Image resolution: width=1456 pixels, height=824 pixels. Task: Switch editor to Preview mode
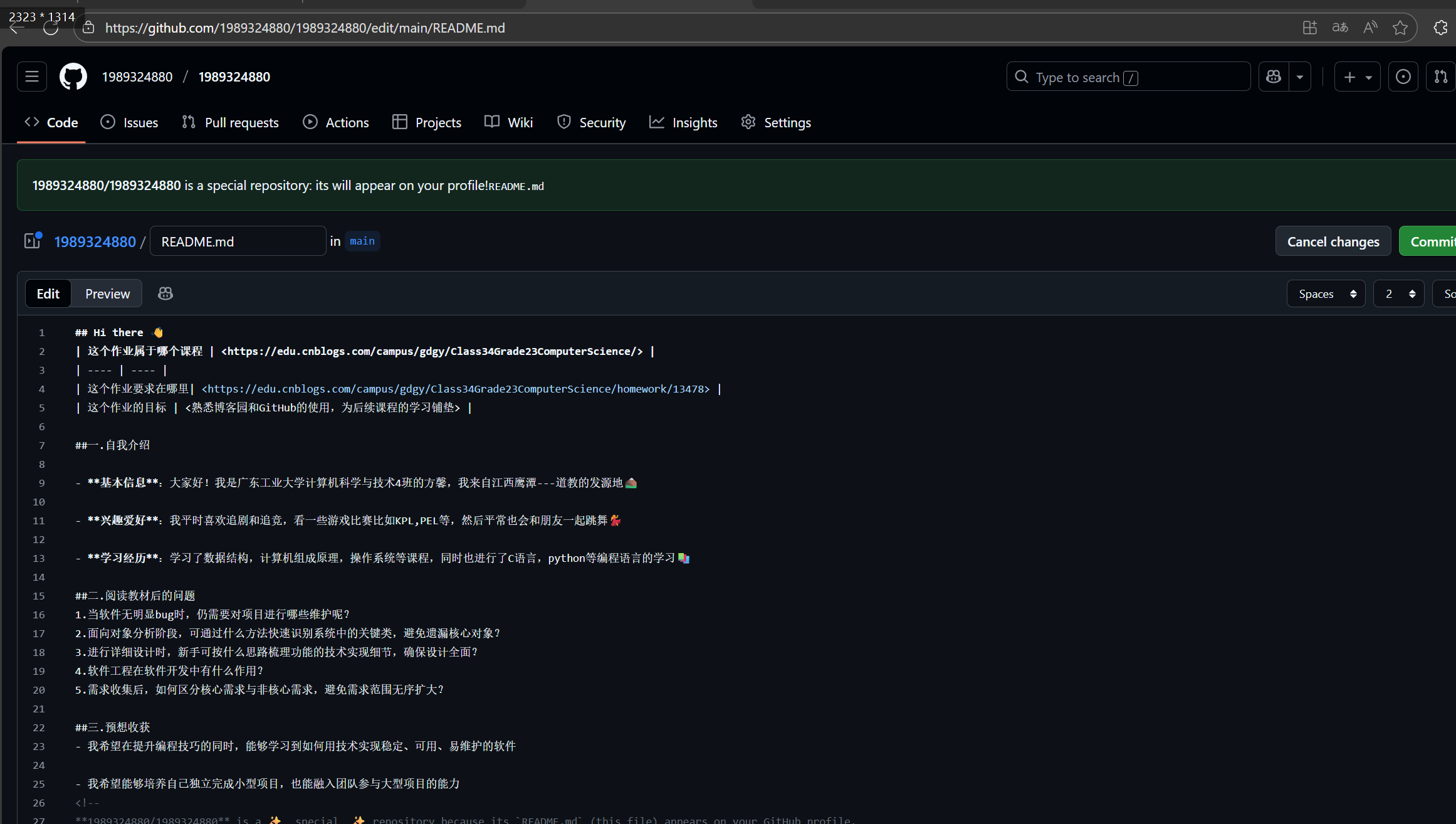click(x=107, y=293)
